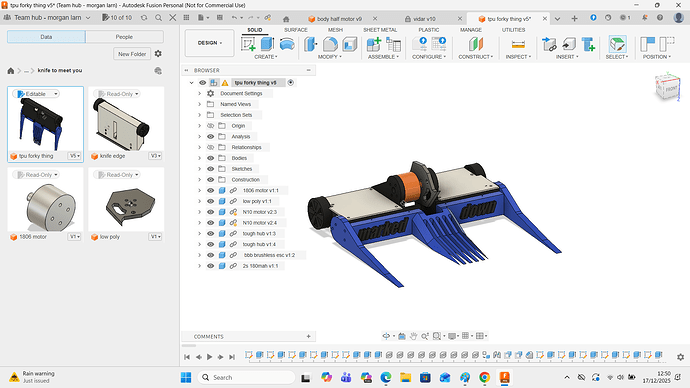Open Display Settings in navigation bar
The height and width of the screenshot is (388, 690).
[x=452, y=336]
